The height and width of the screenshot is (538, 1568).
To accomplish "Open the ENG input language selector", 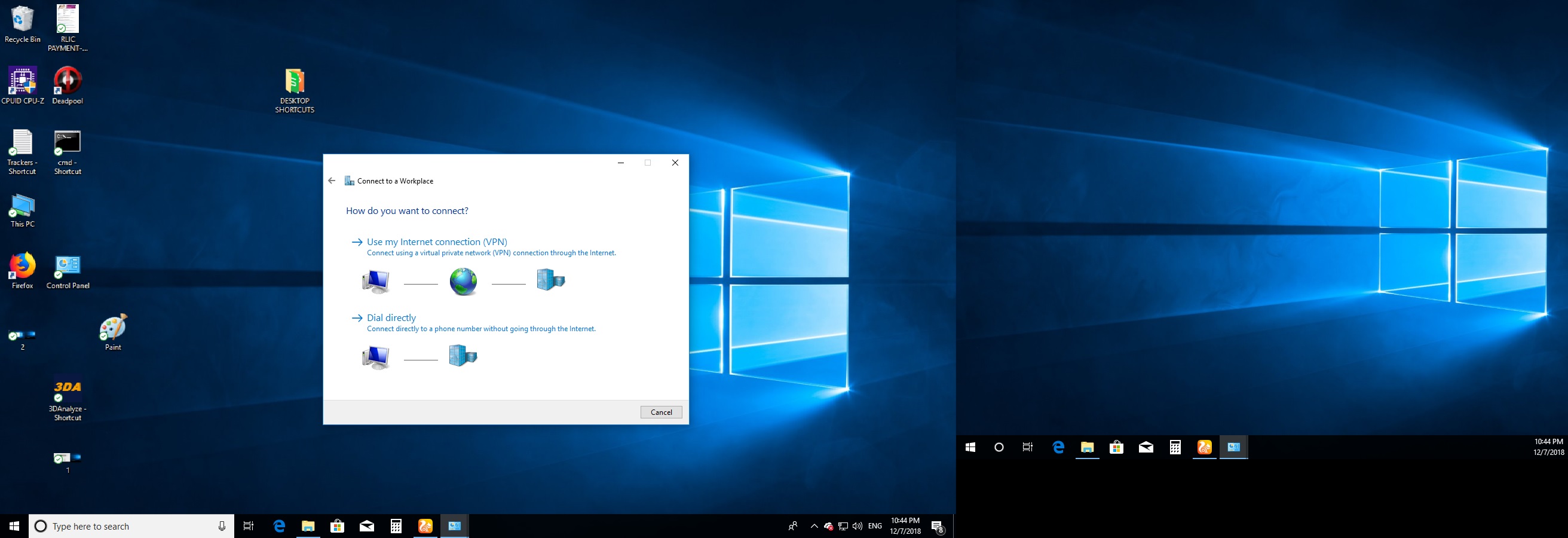I will click(x=875, y=527).
